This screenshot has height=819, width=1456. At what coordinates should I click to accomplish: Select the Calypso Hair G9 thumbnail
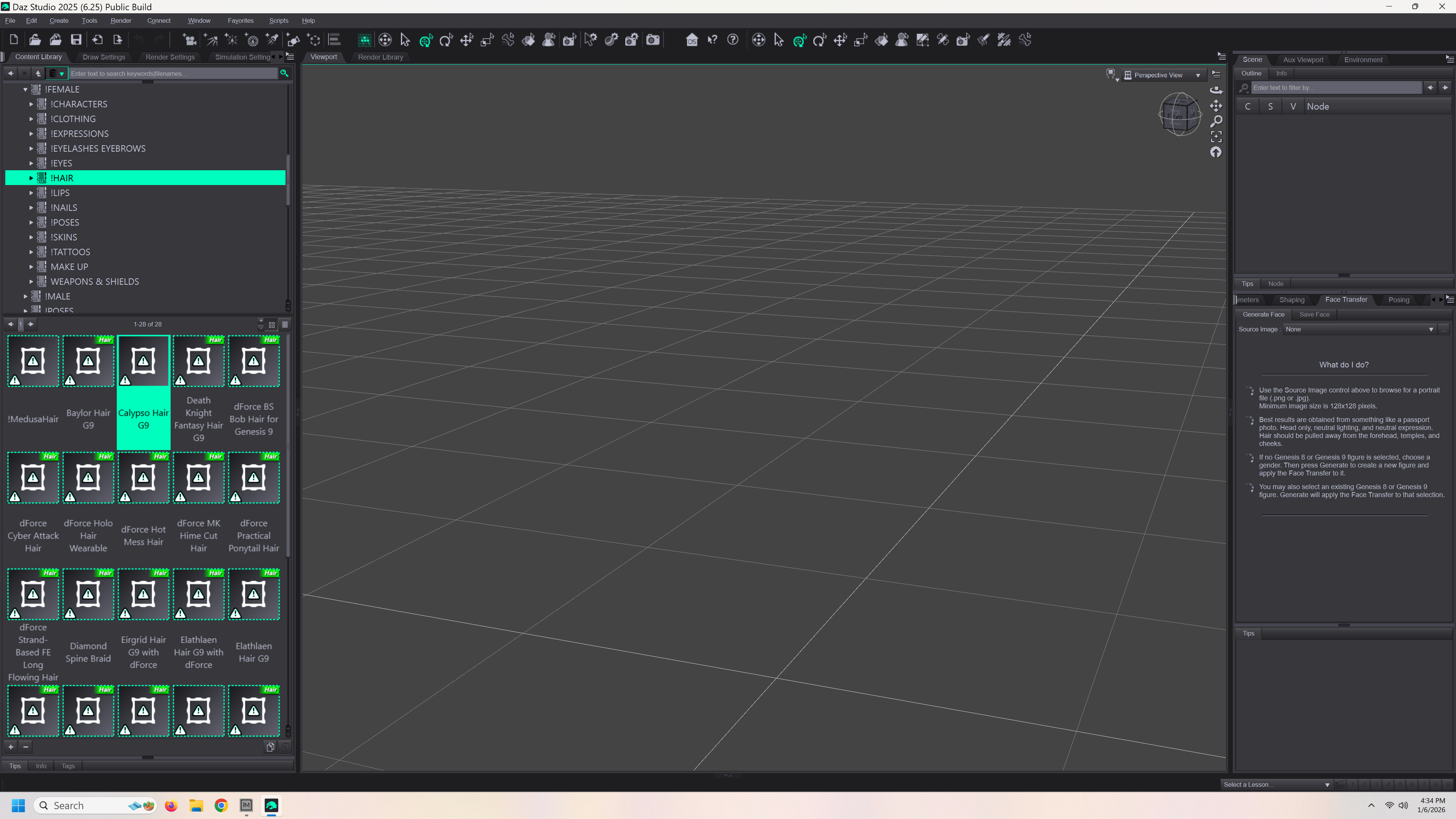144,390
